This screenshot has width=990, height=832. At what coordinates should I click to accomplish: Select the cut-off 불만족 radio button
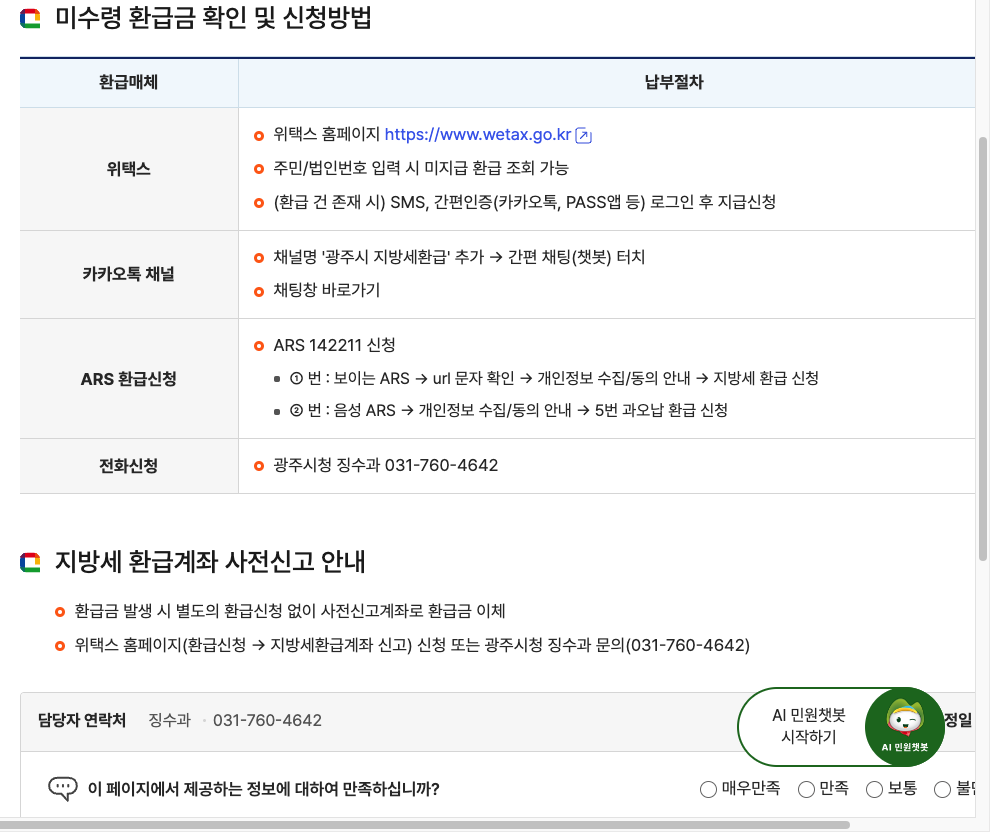click(943, 789)
